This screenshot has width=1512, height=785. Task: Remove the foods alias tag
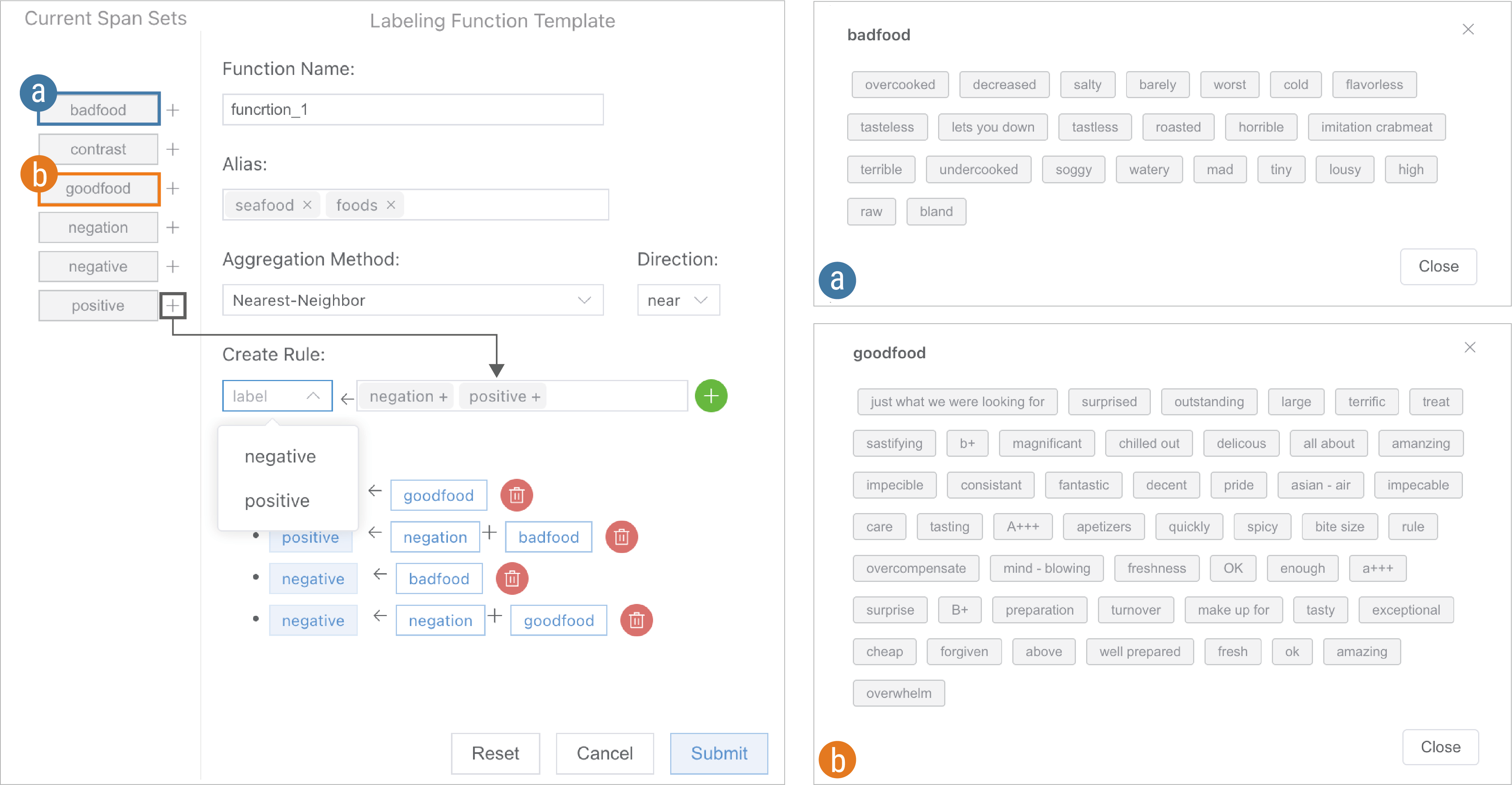(x=391, y=205)
